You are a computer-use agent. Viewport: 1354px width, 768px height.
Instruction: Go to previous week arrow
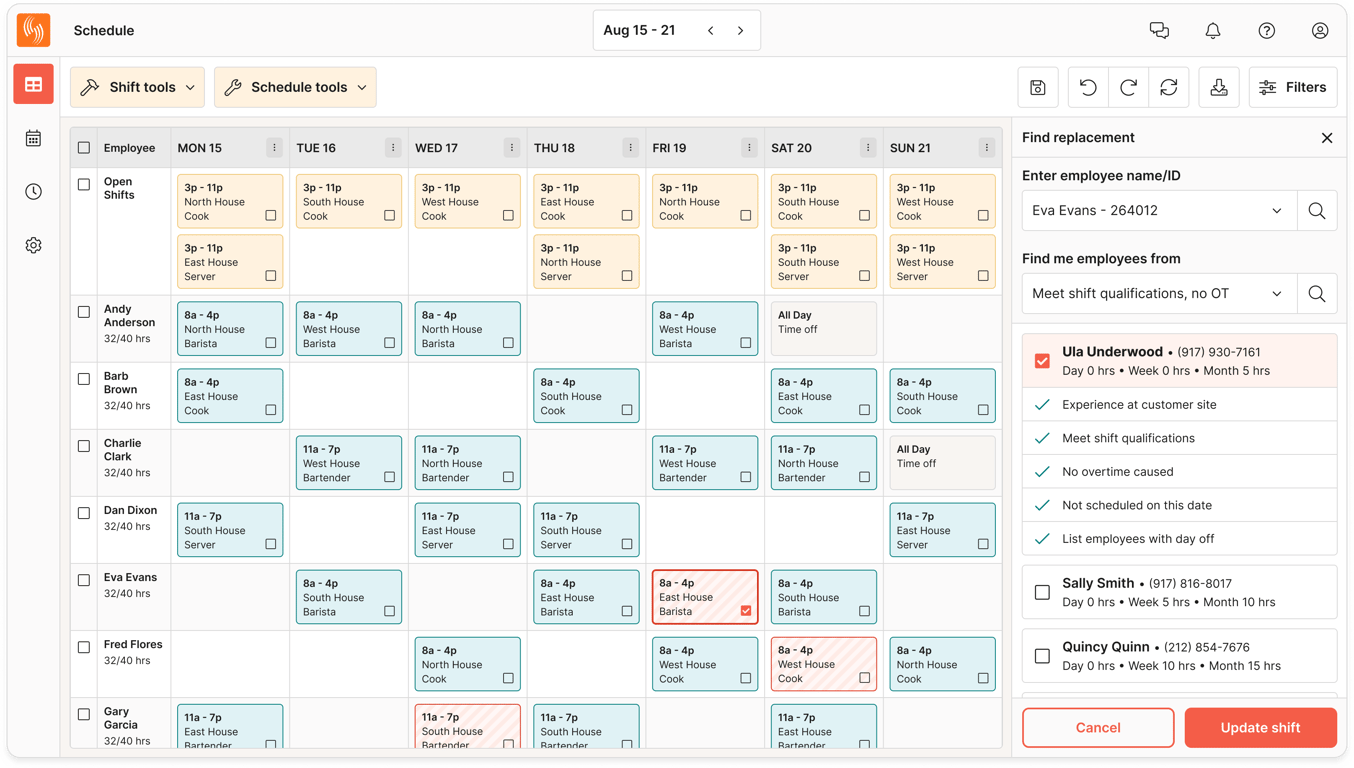(x=711, y=31)
